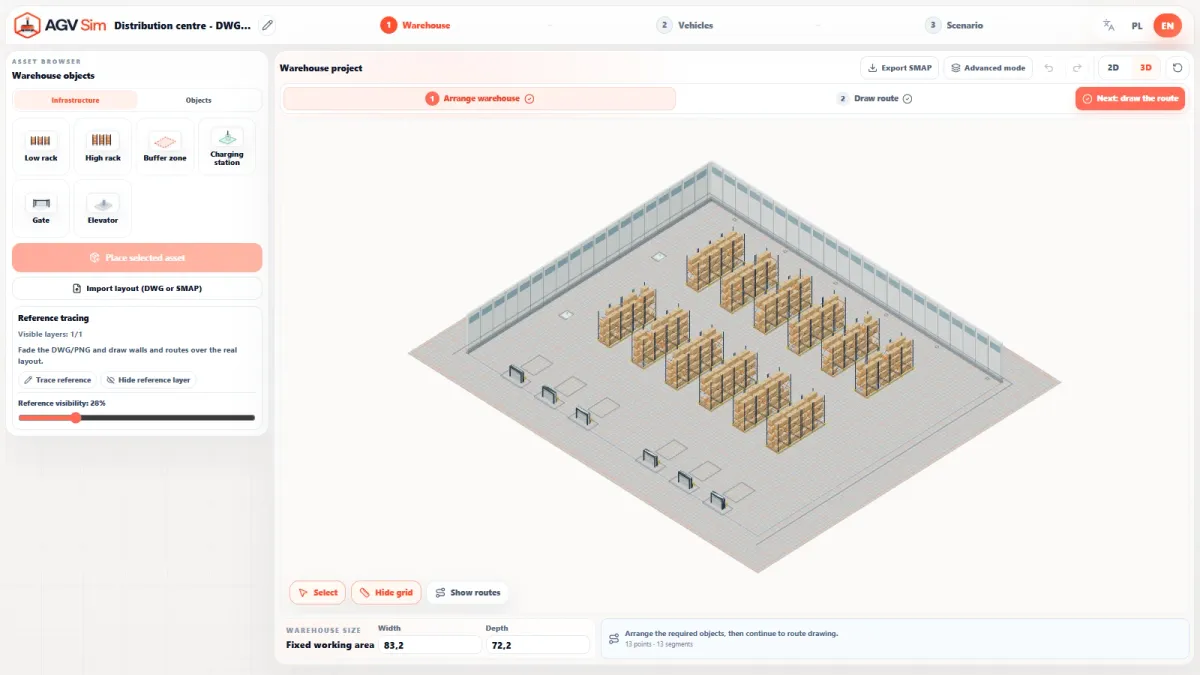Activate the Select tool
This screenshot has width=1200, height=675.
click(317, 593)
